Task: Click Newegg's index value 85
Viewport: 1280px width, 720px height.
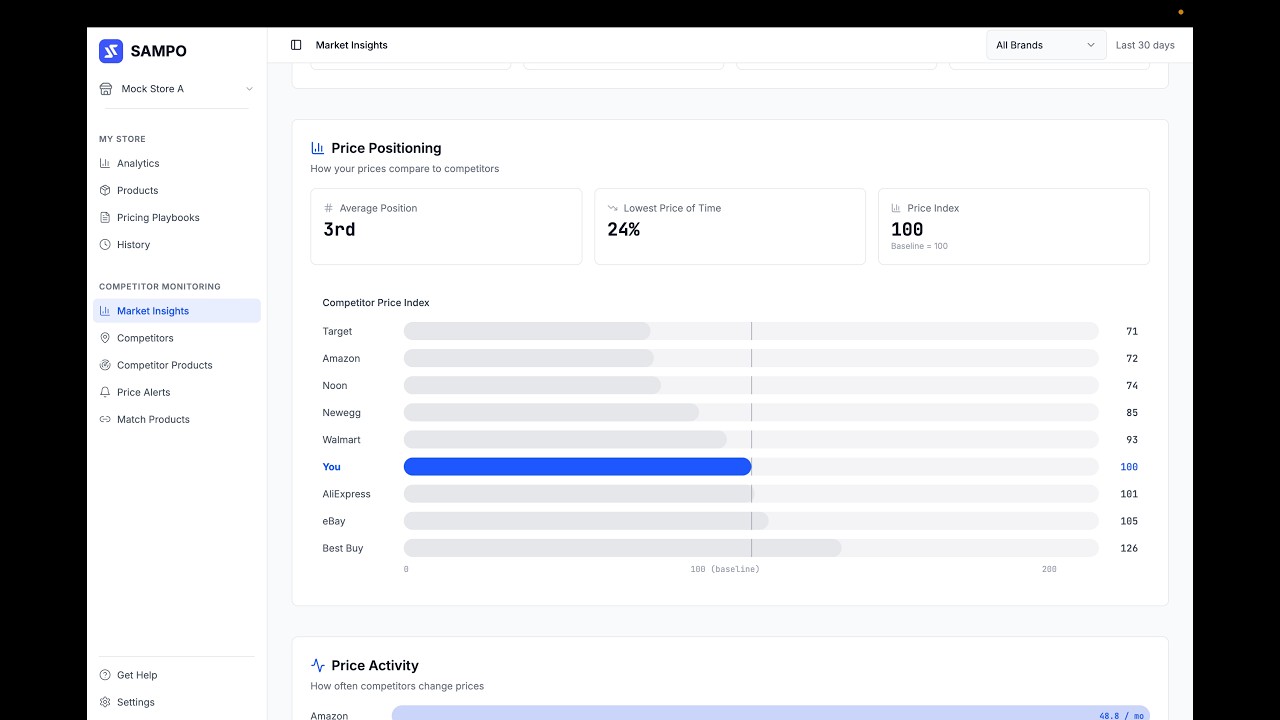Action: pyautogui.click(x=1132, y=412)
